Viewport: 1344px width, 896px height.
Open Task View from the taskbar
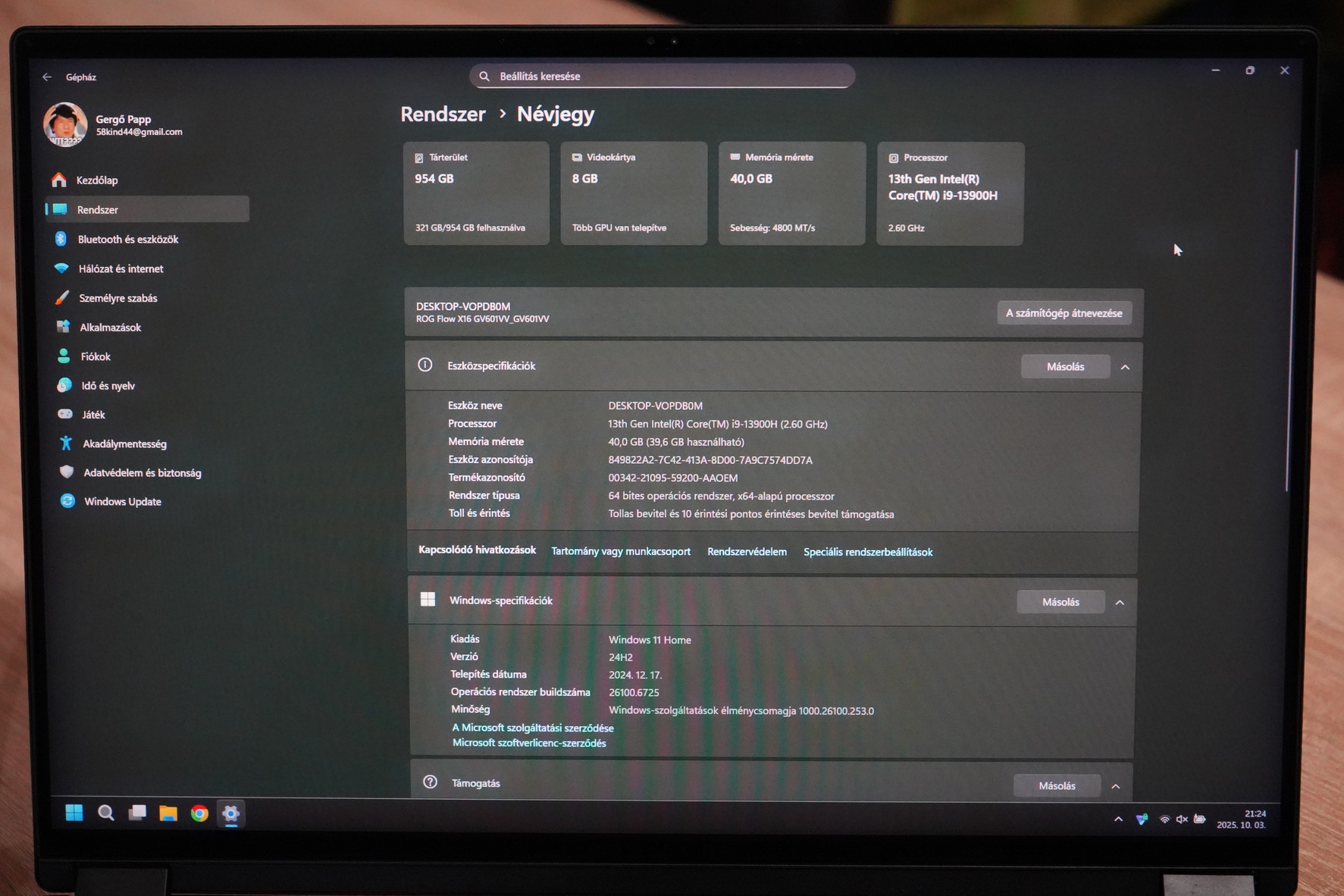coord(137,813)
